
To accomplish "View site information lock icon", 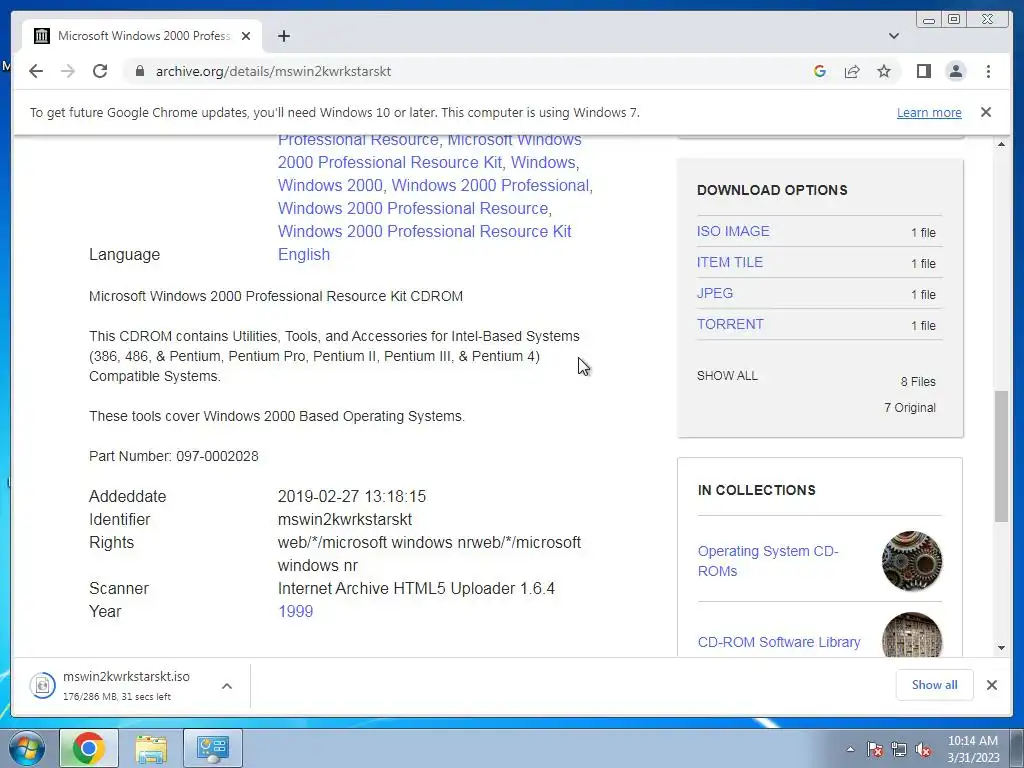I will [139, 71].
